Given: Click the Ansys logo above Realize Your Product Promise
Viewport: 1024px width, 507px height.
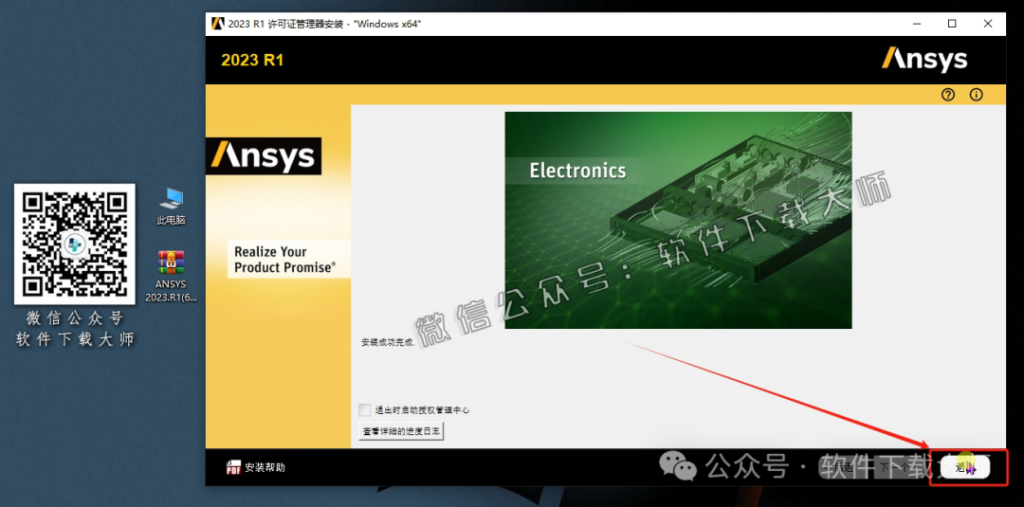Looking at the screenshot, I should pos(263,156).
